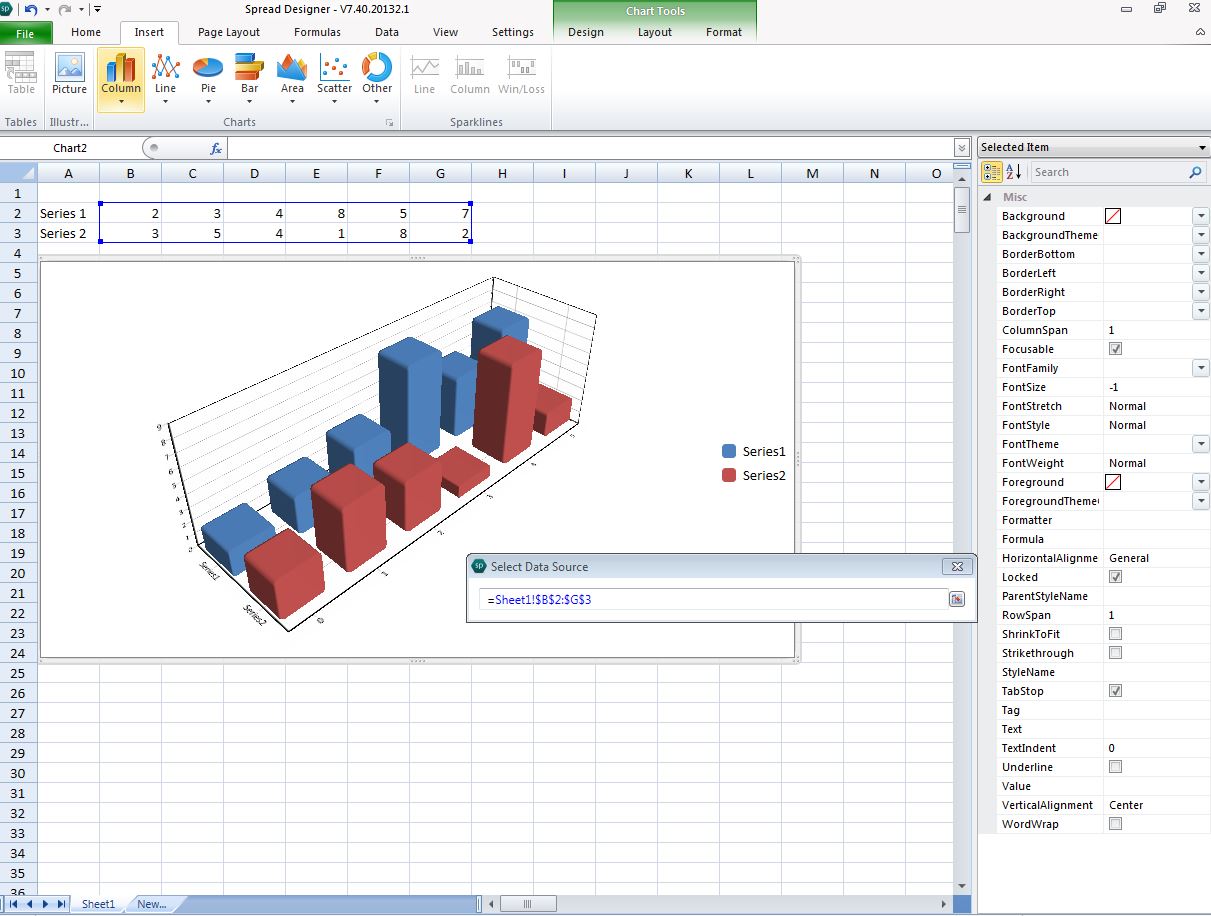Click the Redo icon in quick access toolbar

coord(65,9)
